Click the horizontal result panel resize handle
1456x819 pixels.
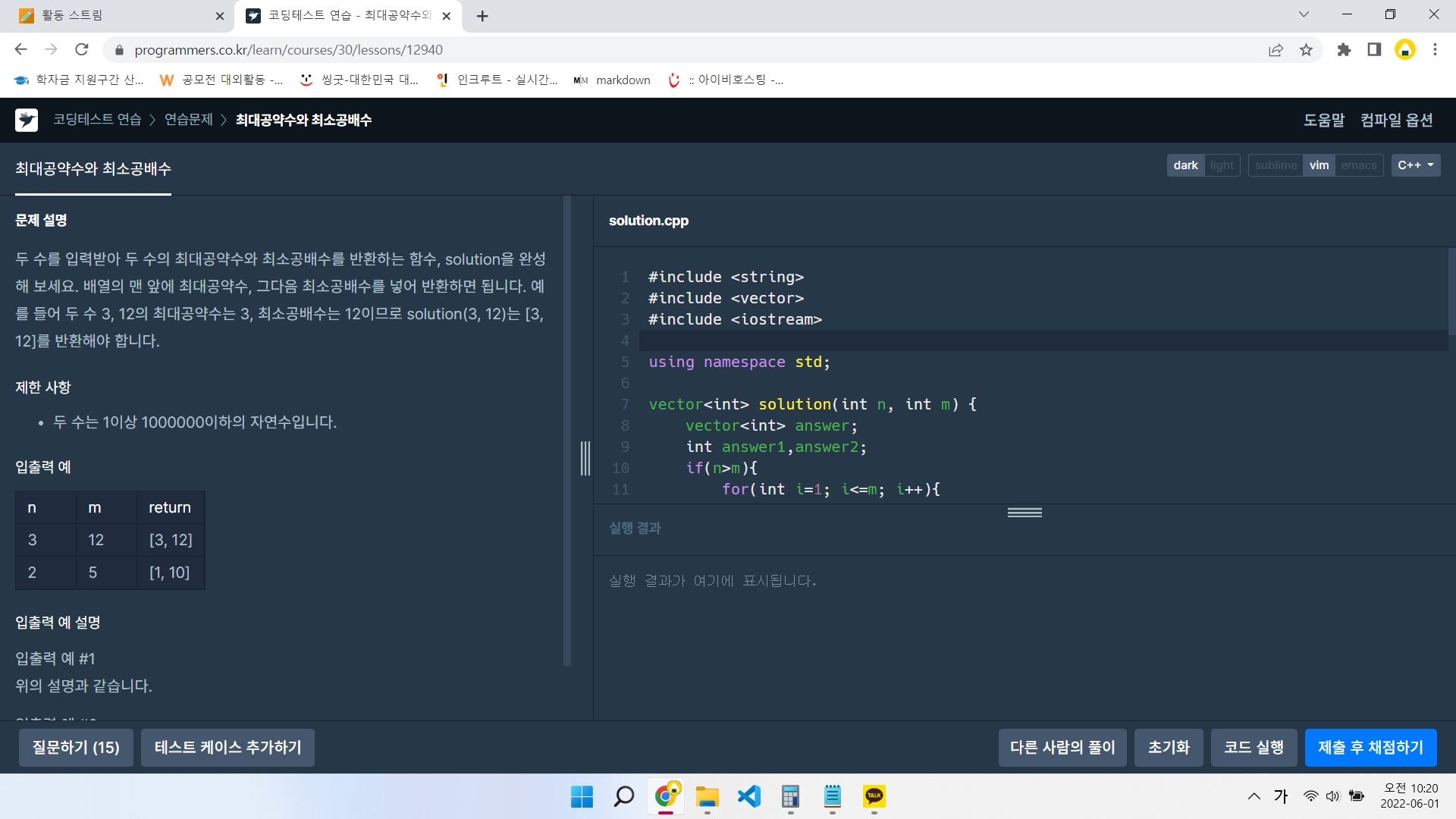pyautogui.click(x=1025, y=513)
